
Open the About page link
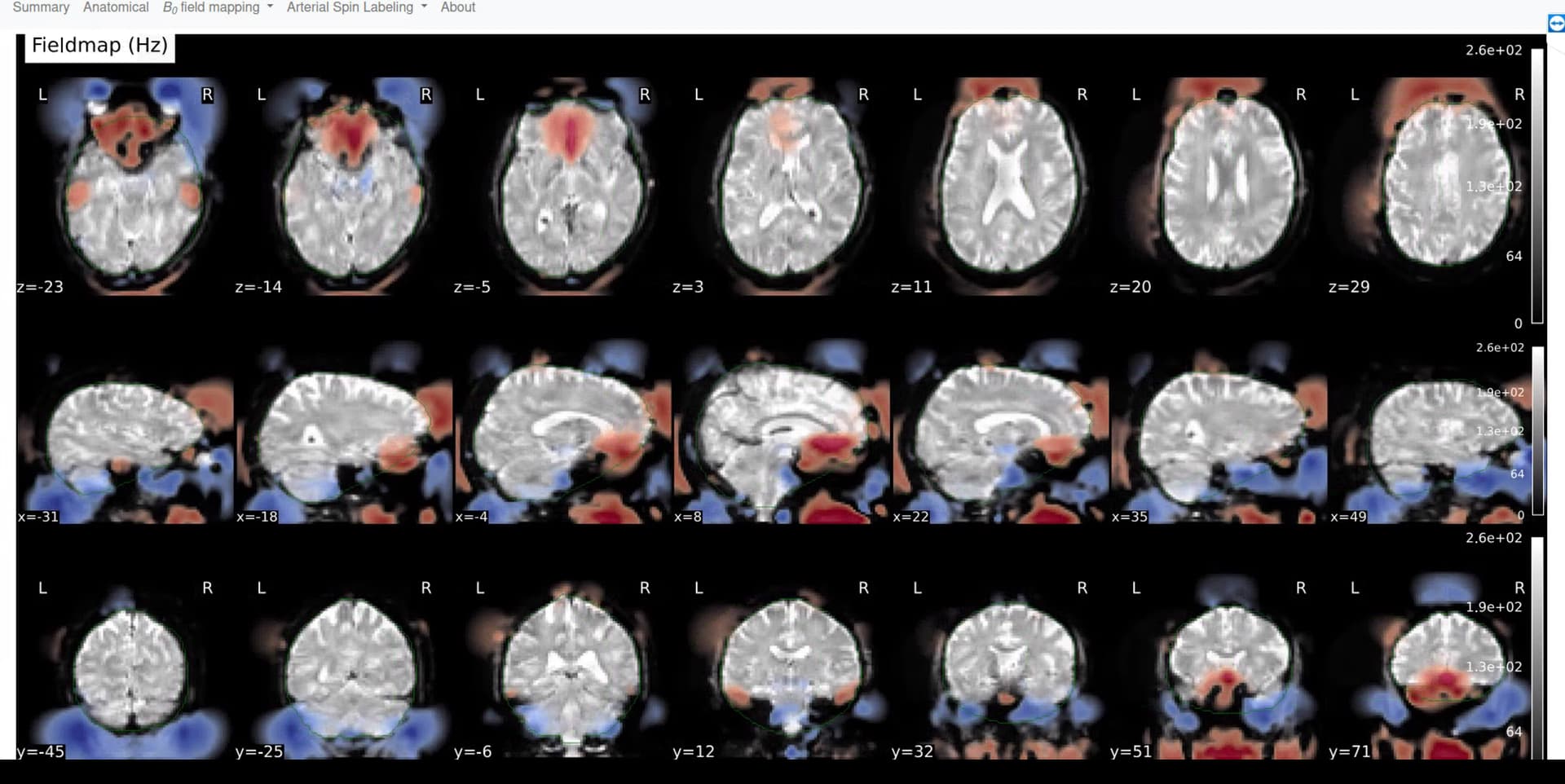(x=457, y=7)
